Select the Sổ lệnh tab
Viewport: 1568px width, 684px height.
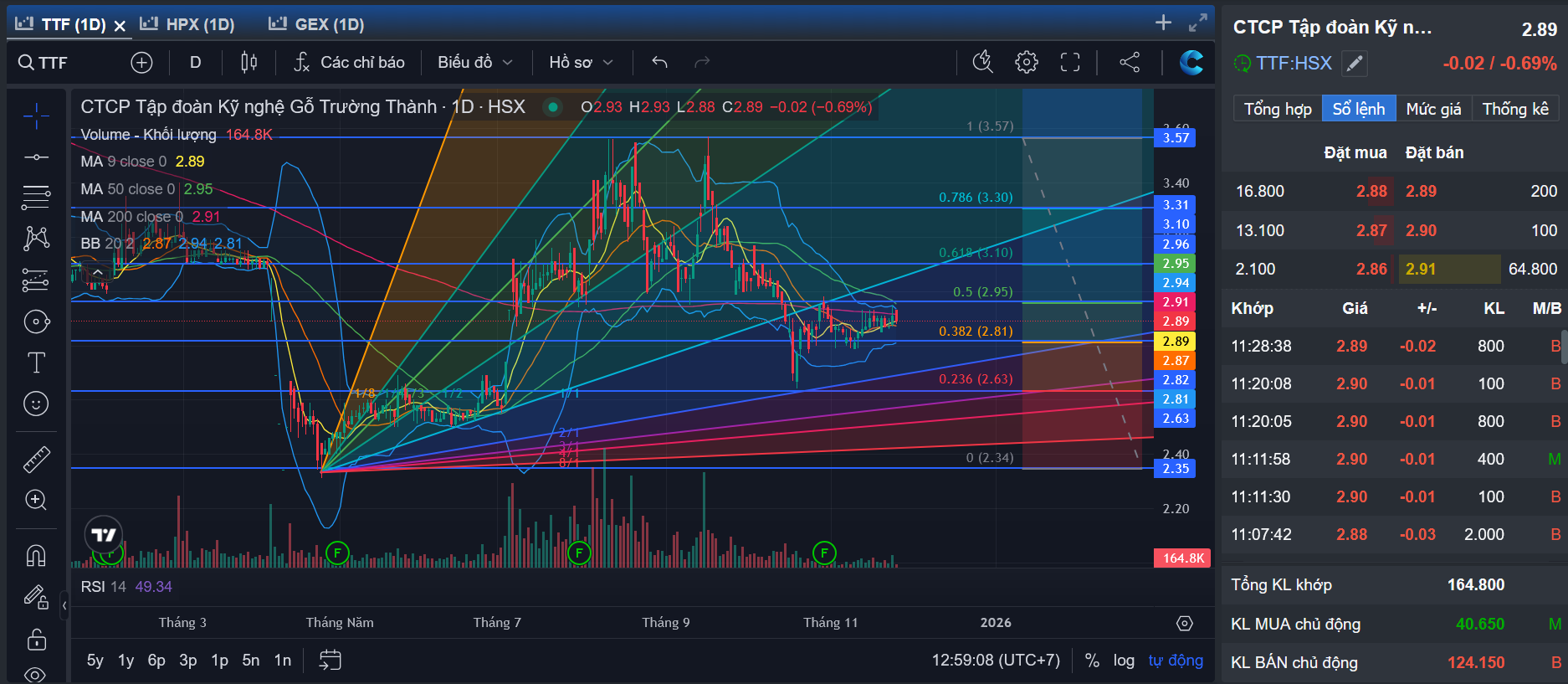(x=1359, y=109)
